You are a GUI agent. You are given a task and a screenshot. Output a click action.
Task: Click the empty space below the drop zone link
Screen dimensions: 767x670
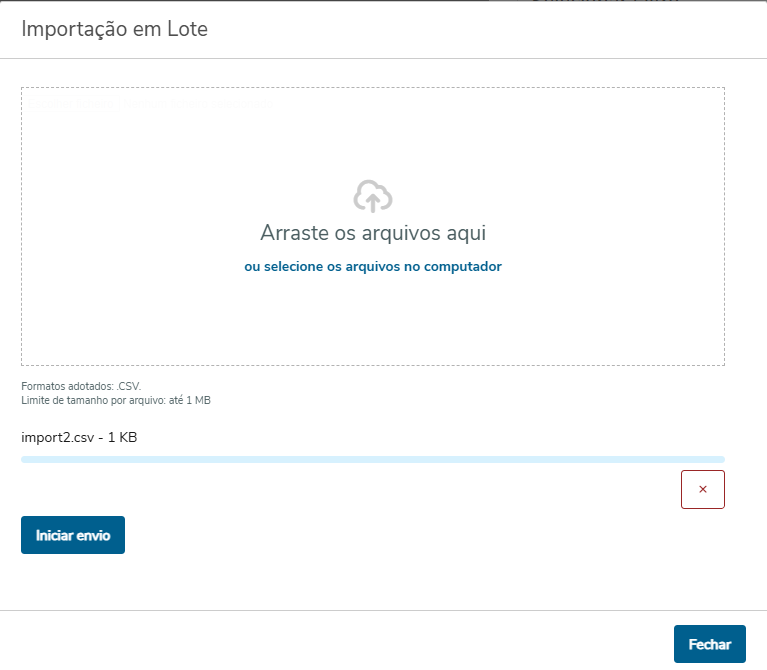373,320
